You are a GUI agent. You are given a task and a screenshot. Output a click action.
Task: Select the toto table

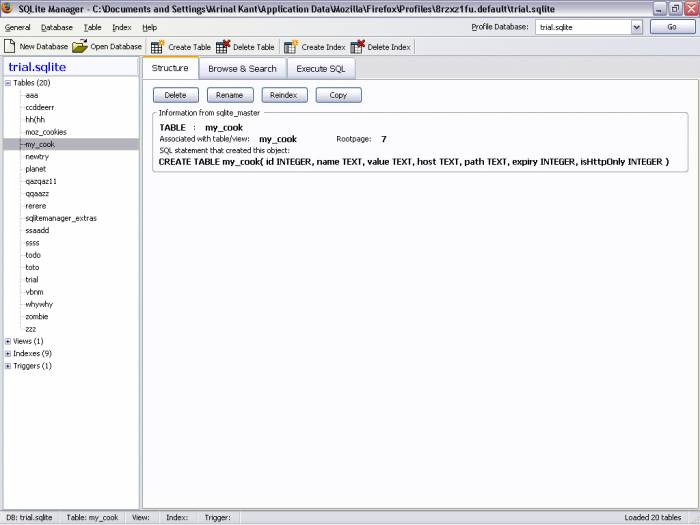32,268
